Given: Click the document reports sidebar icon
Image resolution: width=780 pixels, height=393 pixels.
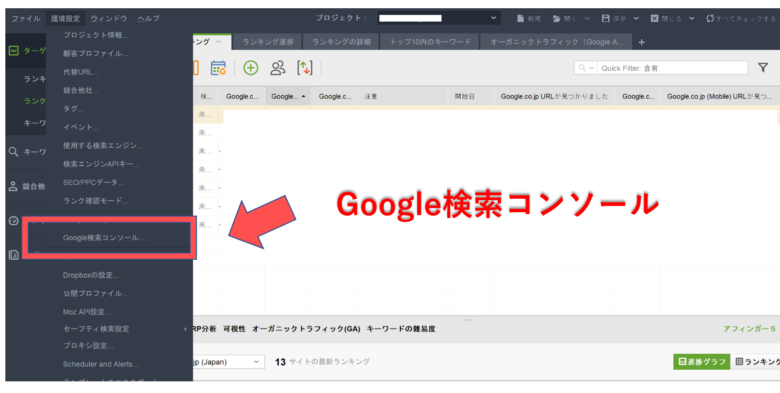Looking at the screenshot, I should pyautogui.click(x=13, y=255).
